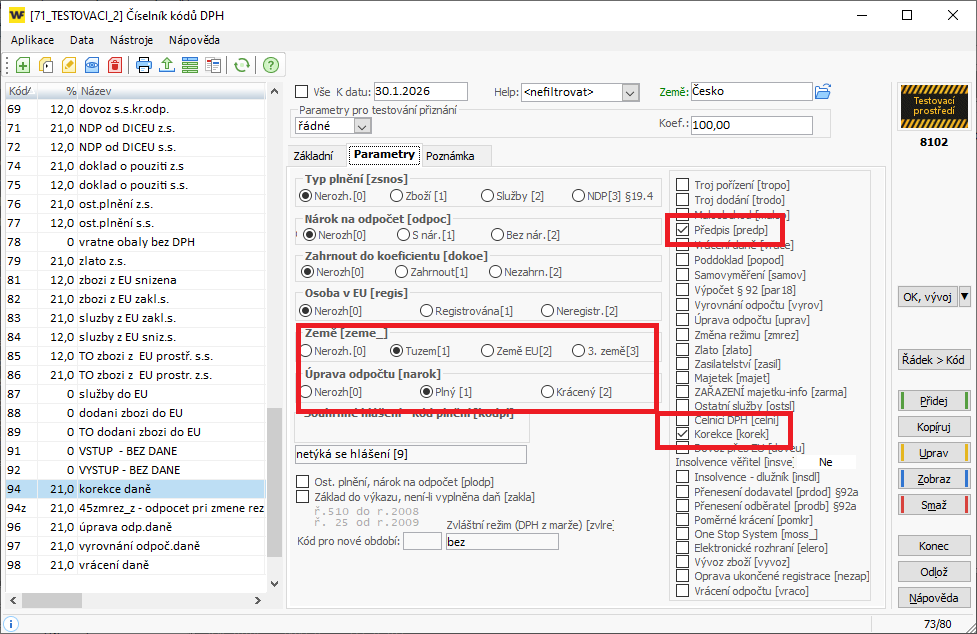Click the Uprav button
977x634 pixels.
[934, 453]
